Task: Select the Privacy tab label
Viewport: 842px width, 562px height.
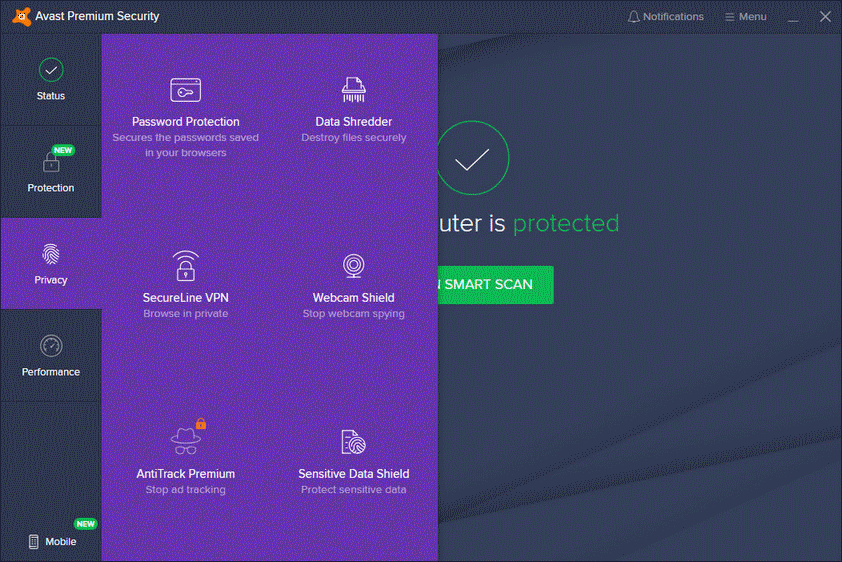Action: tap(51, 280)
